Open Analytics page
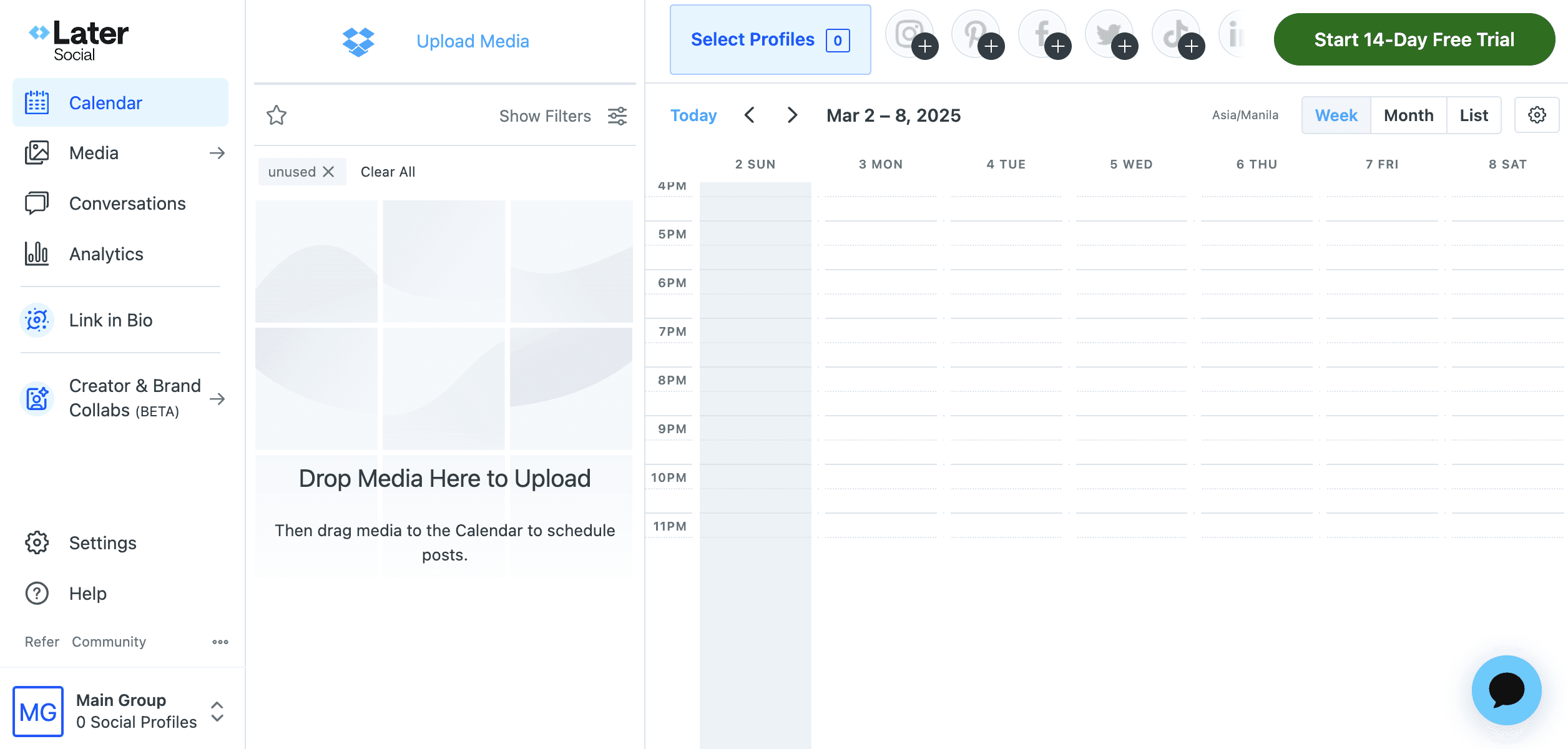The width and height of the screenshot is (1568, 749). (x=120, y=254)
